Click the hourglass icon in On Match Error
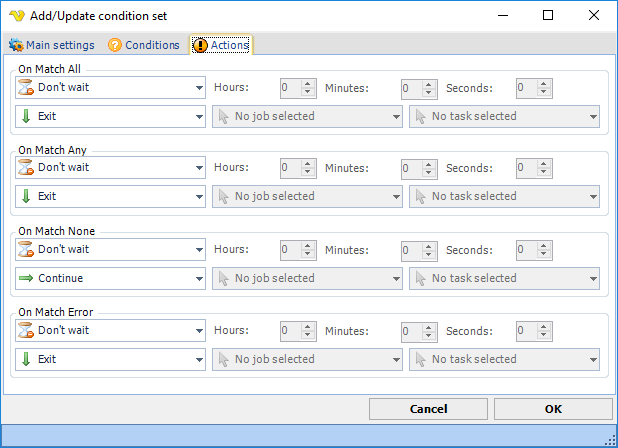 click(x=26, y=330)
